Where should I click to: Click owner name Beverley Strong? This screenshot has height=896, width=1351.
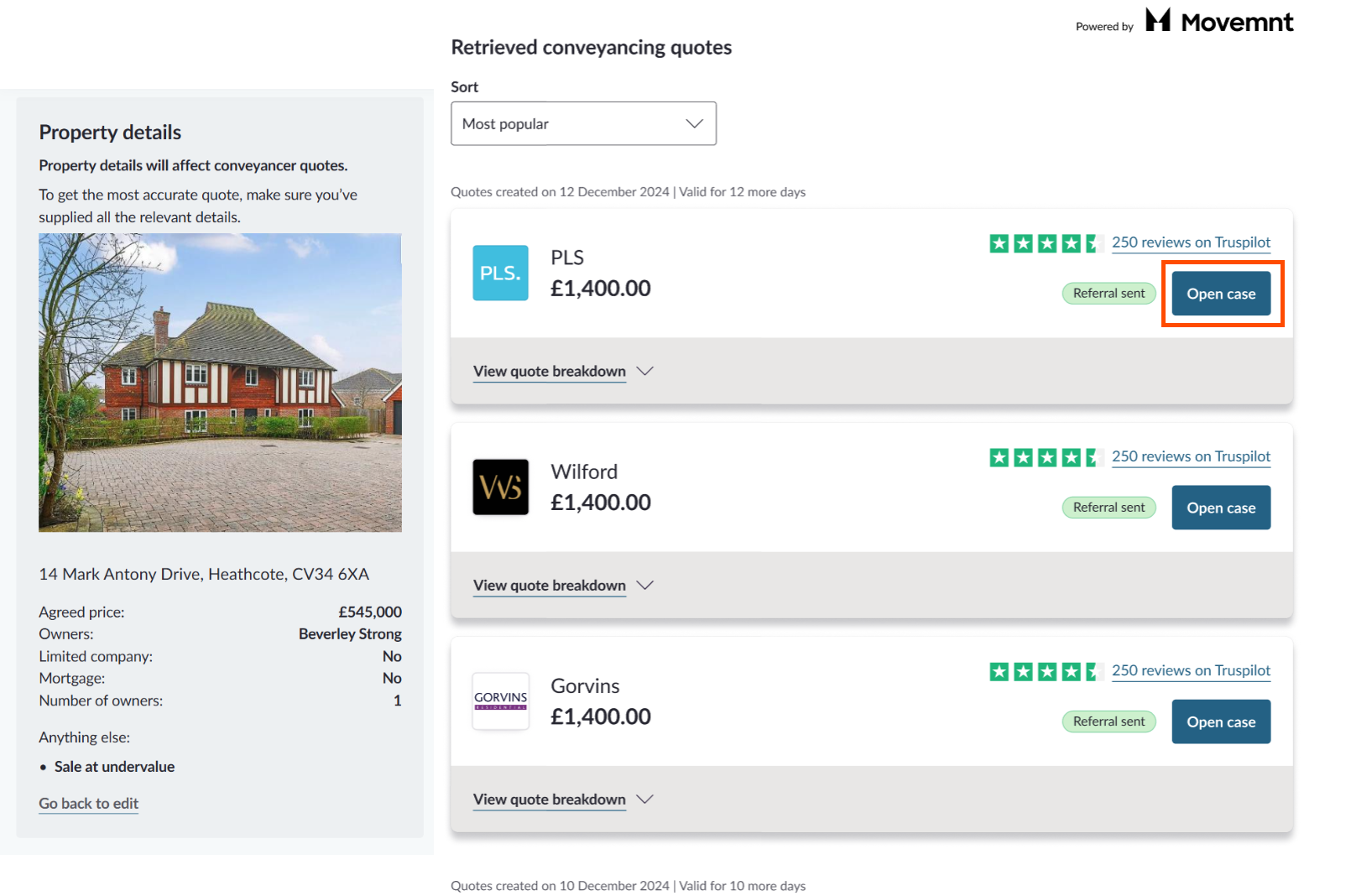pyautogui.click(x=350, y=633)
